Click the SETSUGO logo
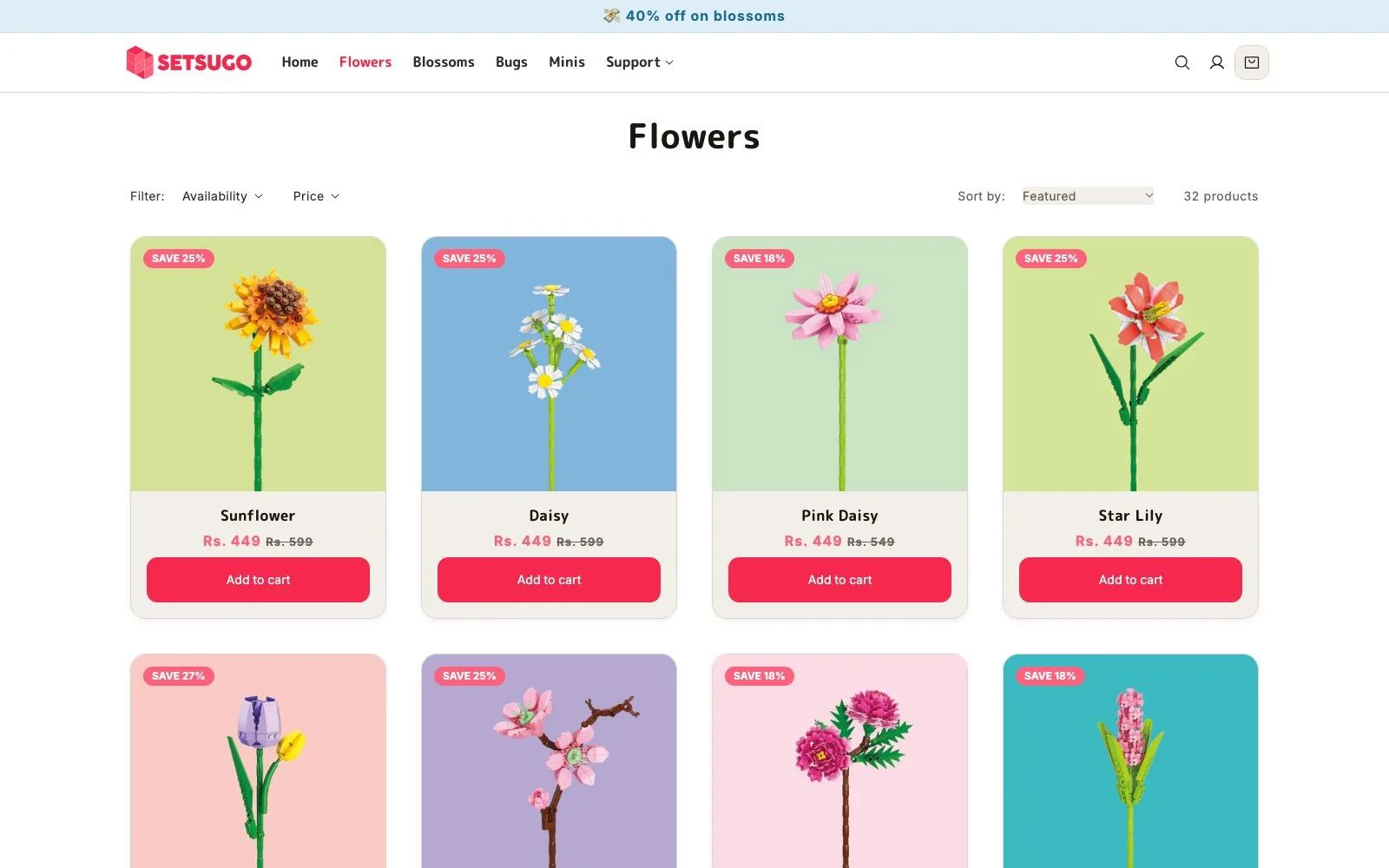 tap(189, 62)
